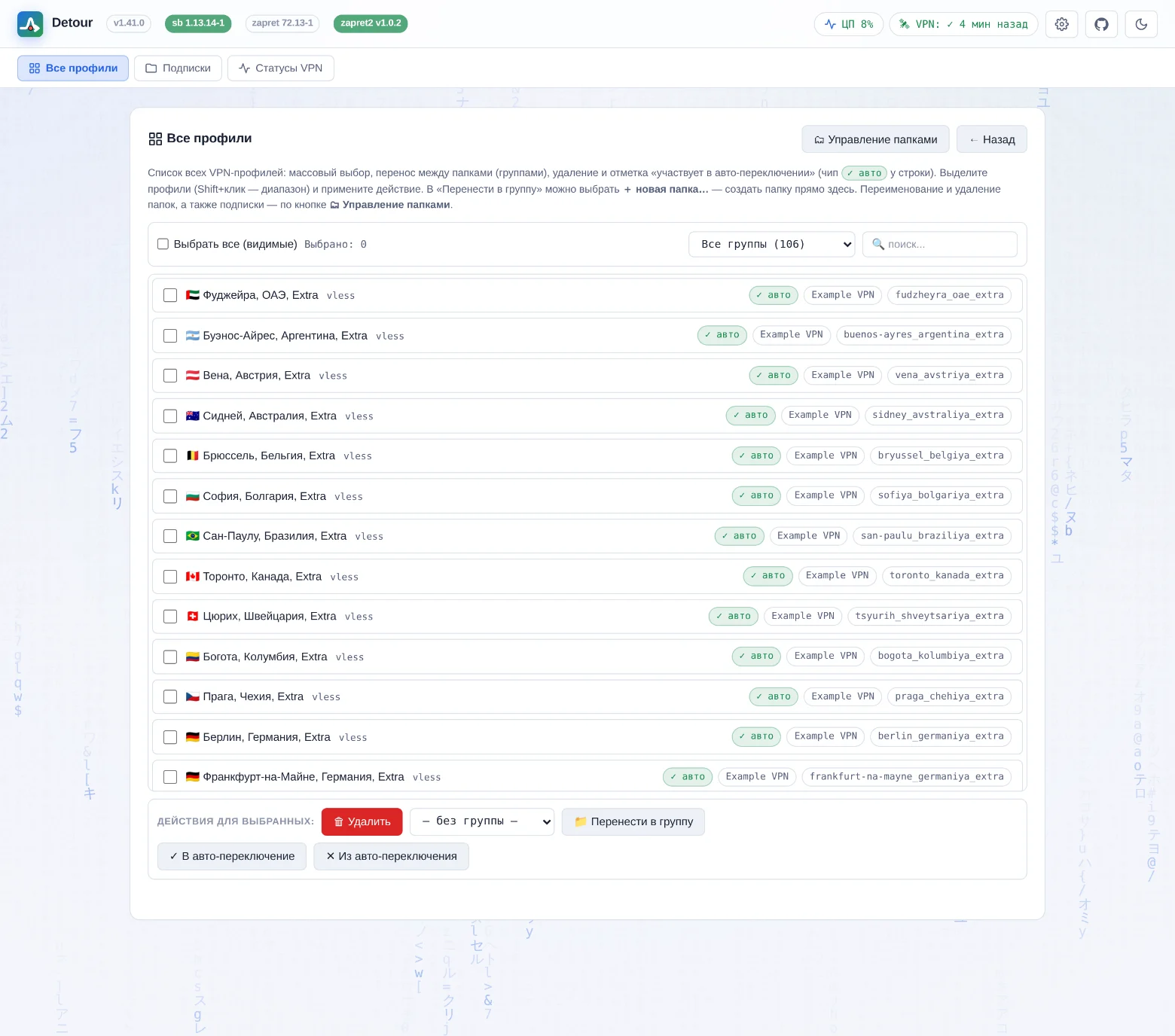
Task: Tick the checkbox for Буэнос-Айрес, Аргентина
Action: 170,336
